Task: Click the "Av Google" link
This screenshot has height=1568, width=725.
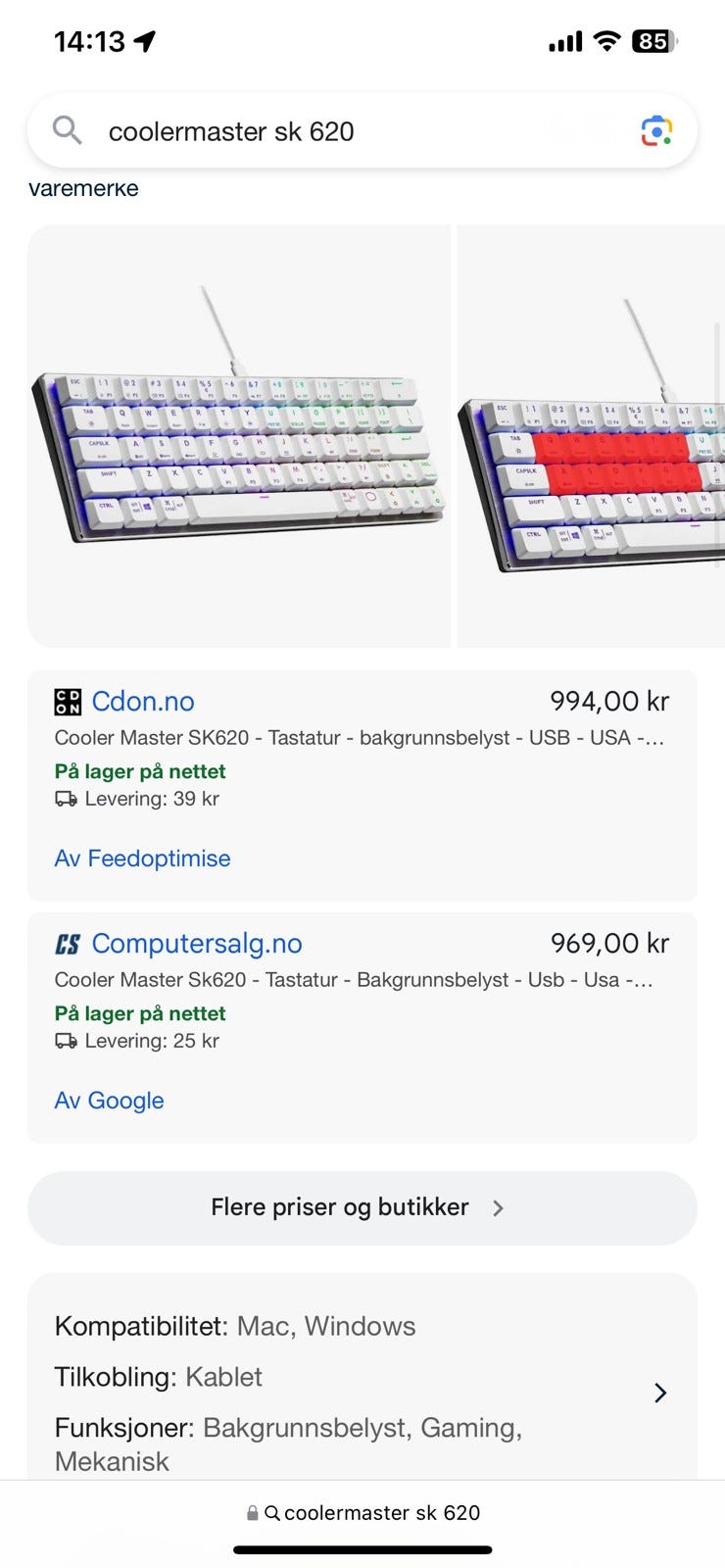Action: click(110, 1101)
